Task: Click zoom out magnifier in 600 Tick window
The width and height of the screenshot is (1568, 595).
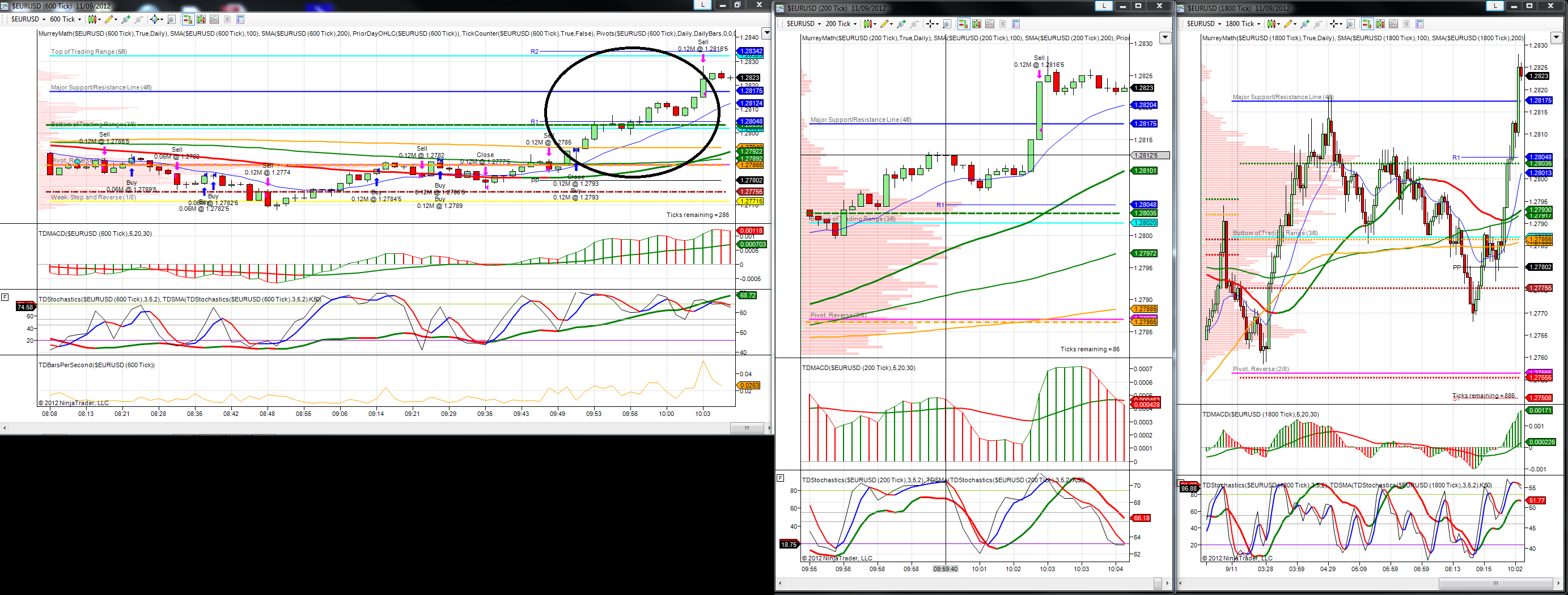Action: (139, 19)
